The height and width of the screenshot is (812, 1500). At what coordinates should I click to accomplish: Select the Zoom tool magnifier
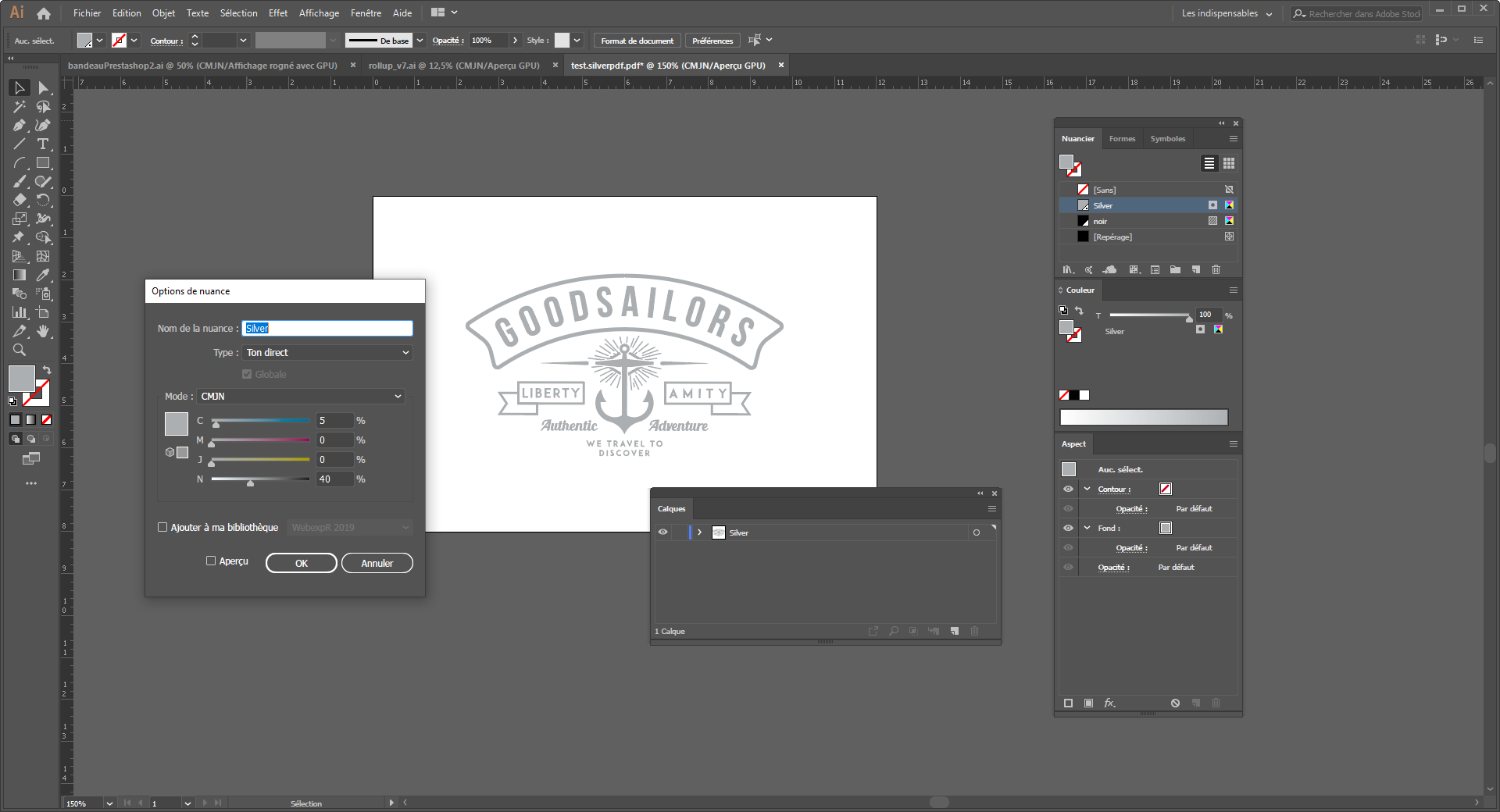click(20, 350)
